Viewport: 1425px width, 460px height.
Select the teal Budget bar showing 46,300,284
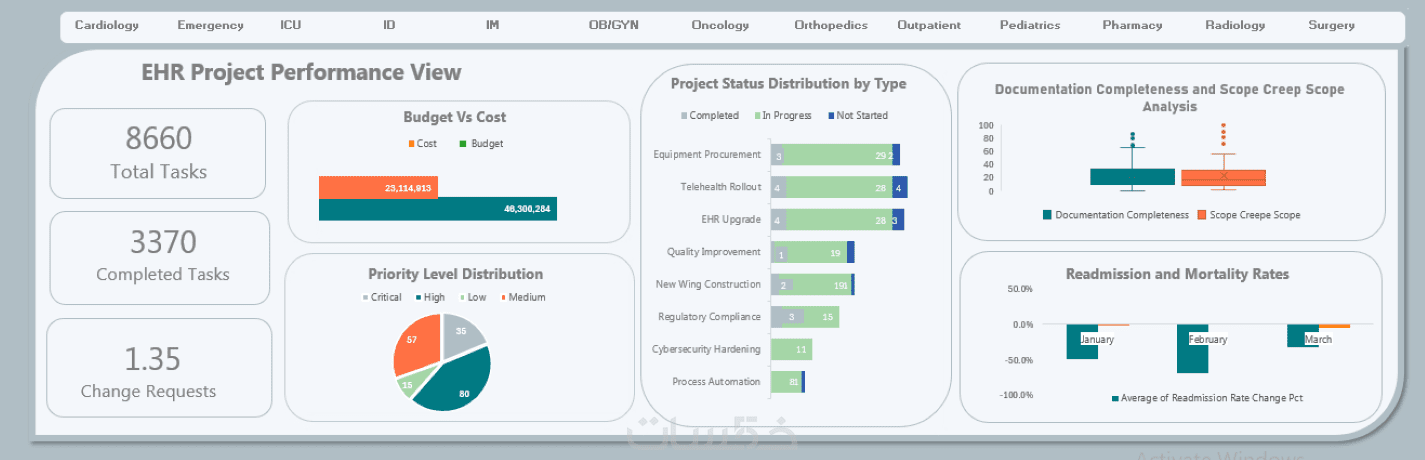coord(437,209)
